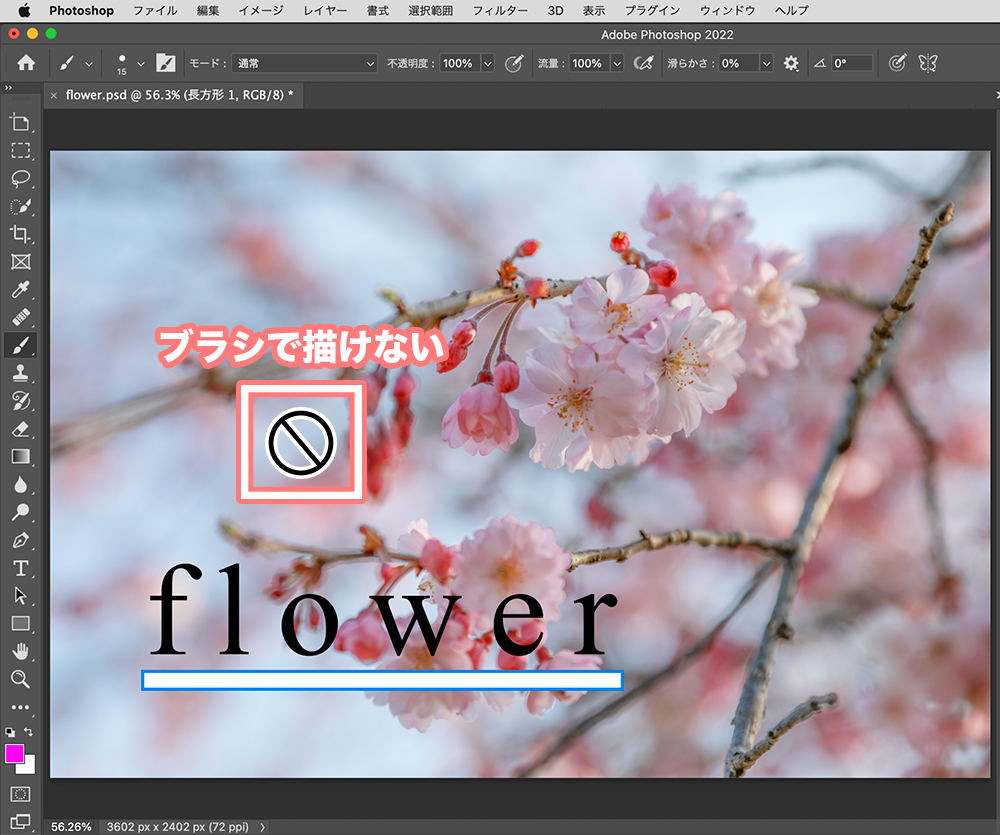Expand the status bar info arrow
The height and width of the screenshot is (835, 1000).
tap(263, 827)
